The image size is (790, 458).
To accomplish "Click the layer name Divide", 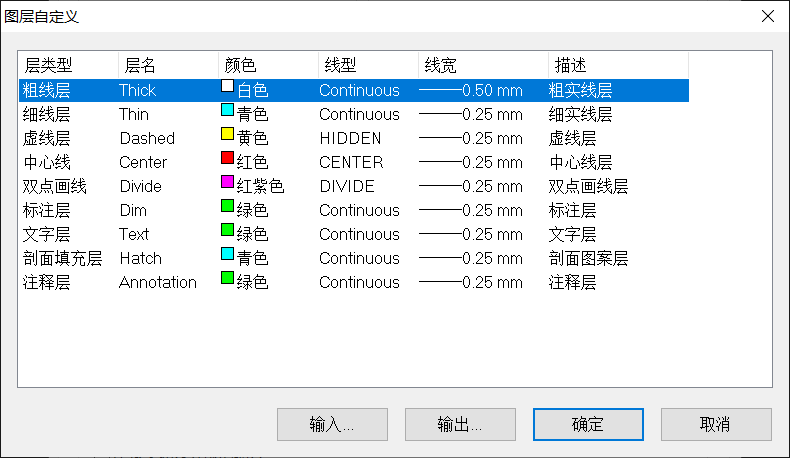I will tap(141, 186).
